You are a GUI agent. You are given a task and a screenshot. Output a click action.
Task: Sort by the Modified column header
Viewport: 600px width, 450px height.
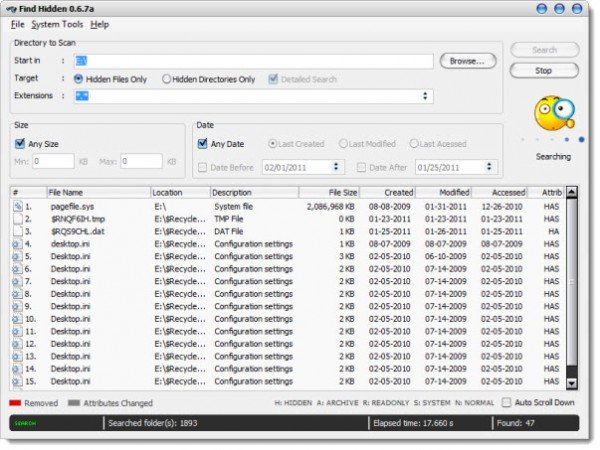pos(443,192)
